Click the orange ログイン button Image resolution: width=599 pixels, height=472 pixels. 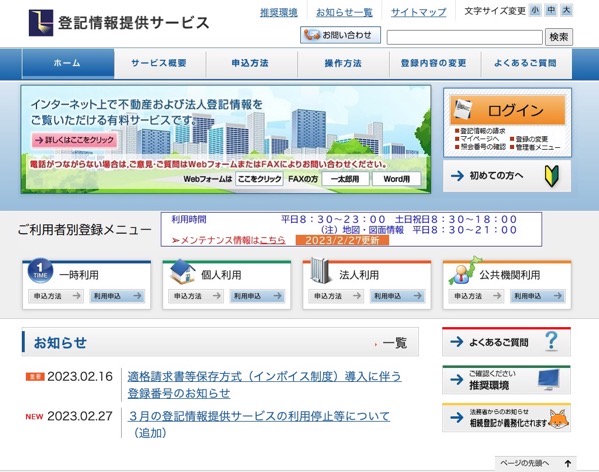pos(507,110)
